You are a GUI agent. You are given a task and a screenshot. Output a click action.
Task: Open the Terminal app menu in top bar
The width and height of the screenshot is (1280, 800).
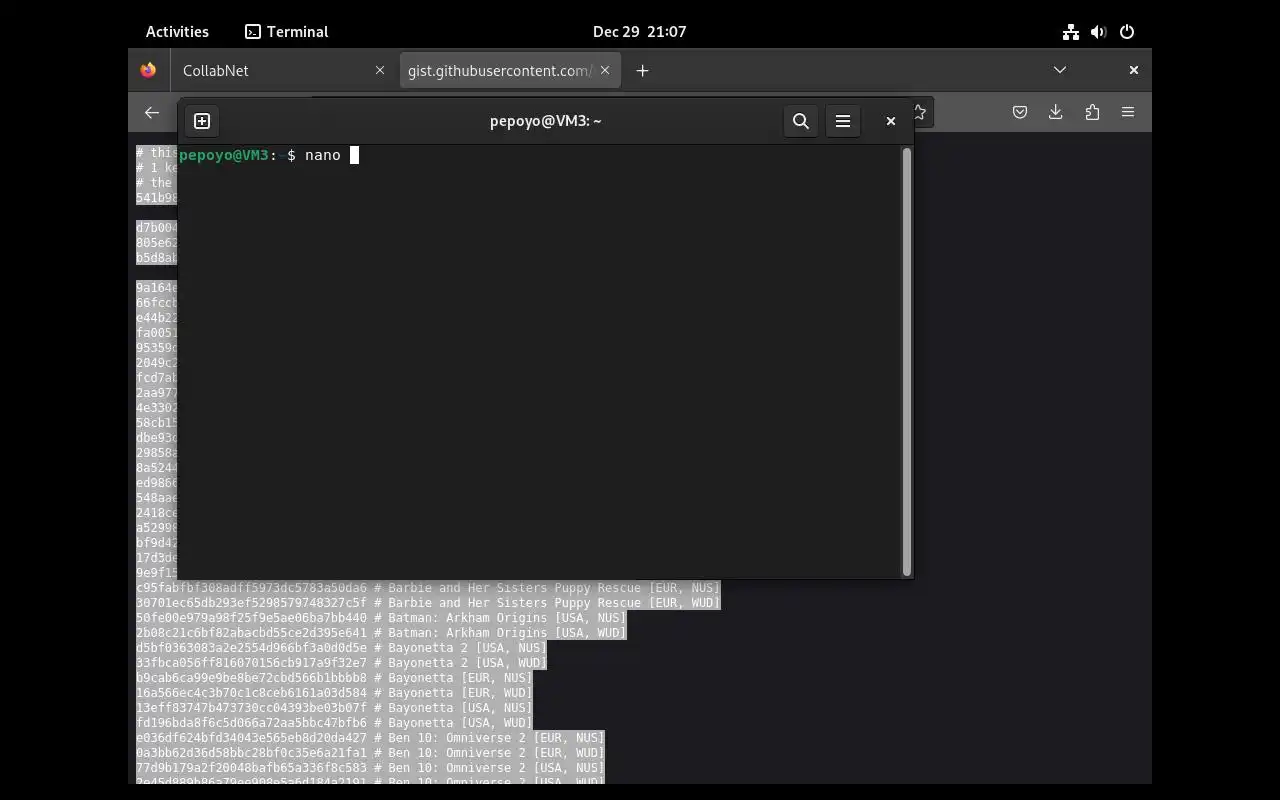(287, 32)
